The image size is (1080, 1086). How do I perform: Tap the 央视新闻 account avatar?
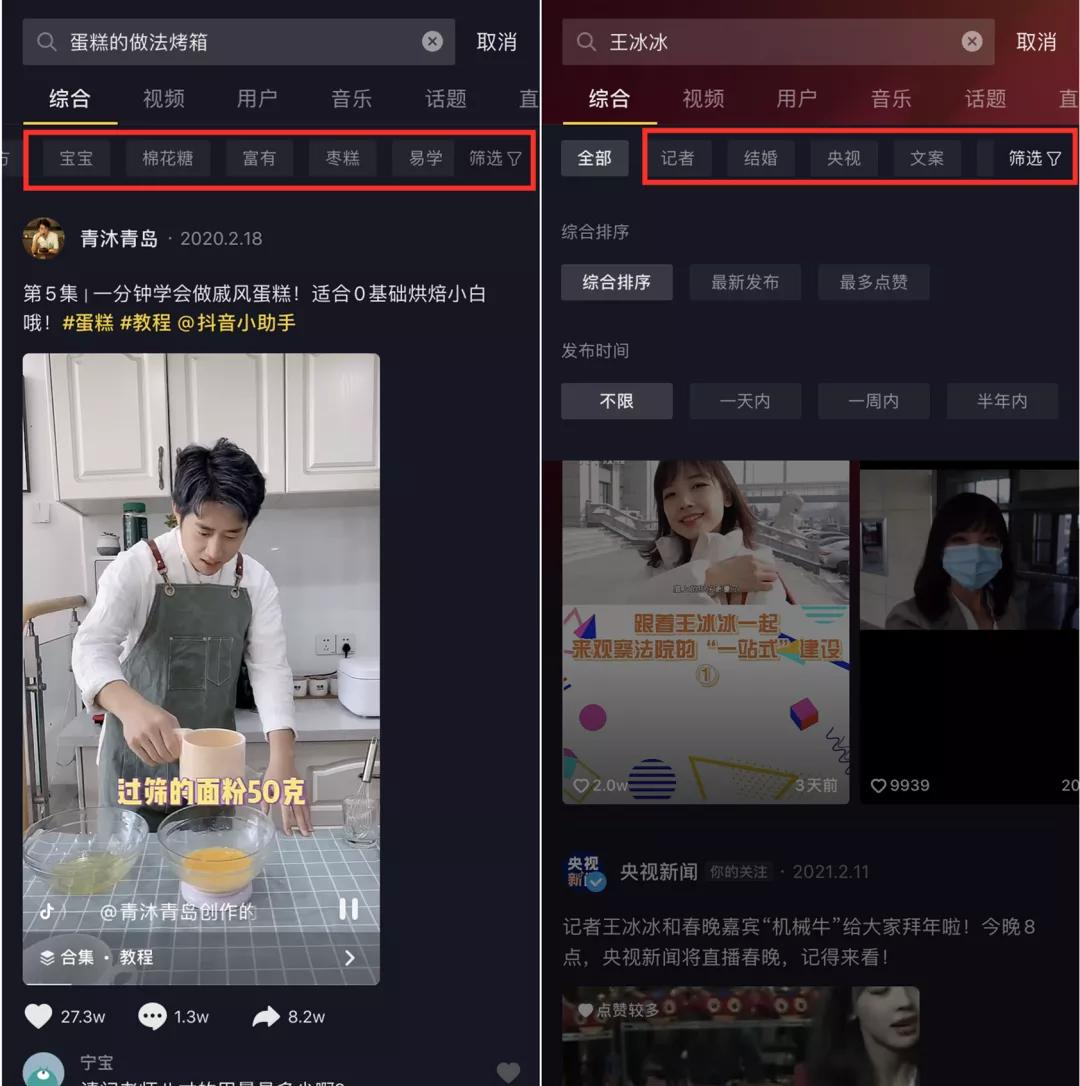click(x=585, y=872)
